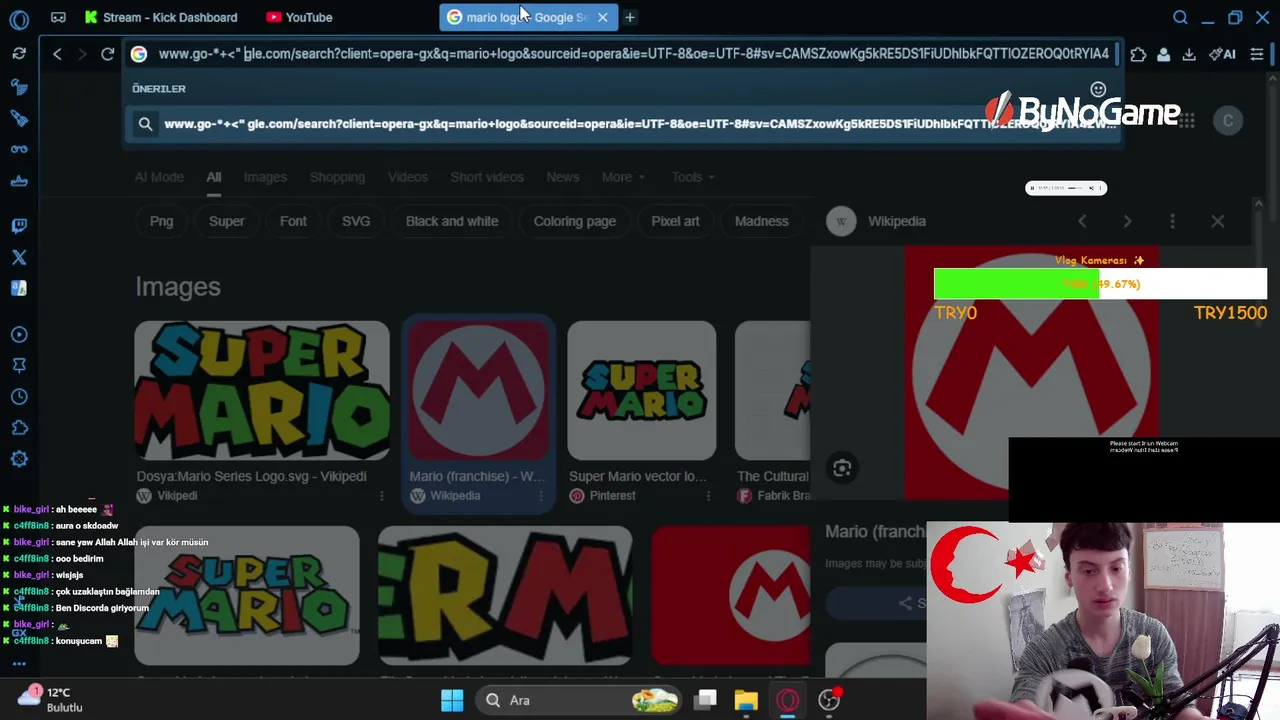Select the AI Mode search tab
Image resolution: width=1280 pixels, height=720 pixels.
pos(160,177)
